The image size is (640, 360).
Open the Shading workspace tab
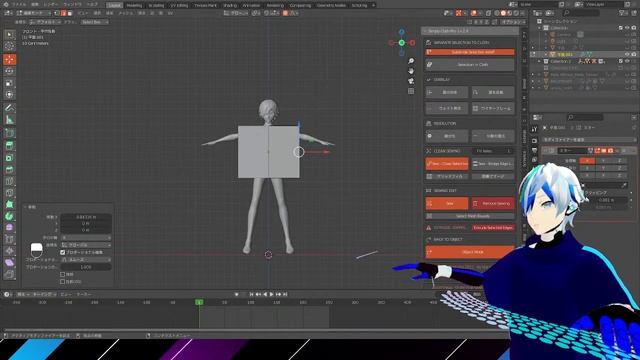230,5
